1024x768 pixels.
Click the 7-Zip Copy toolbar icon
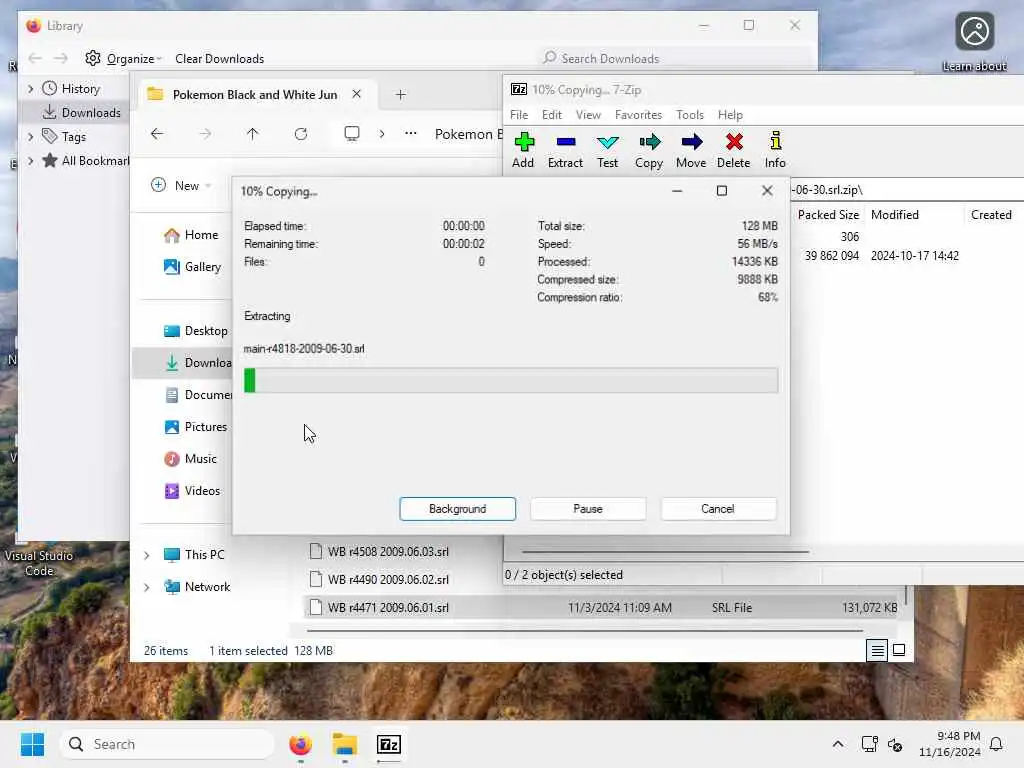click(649, 142)
